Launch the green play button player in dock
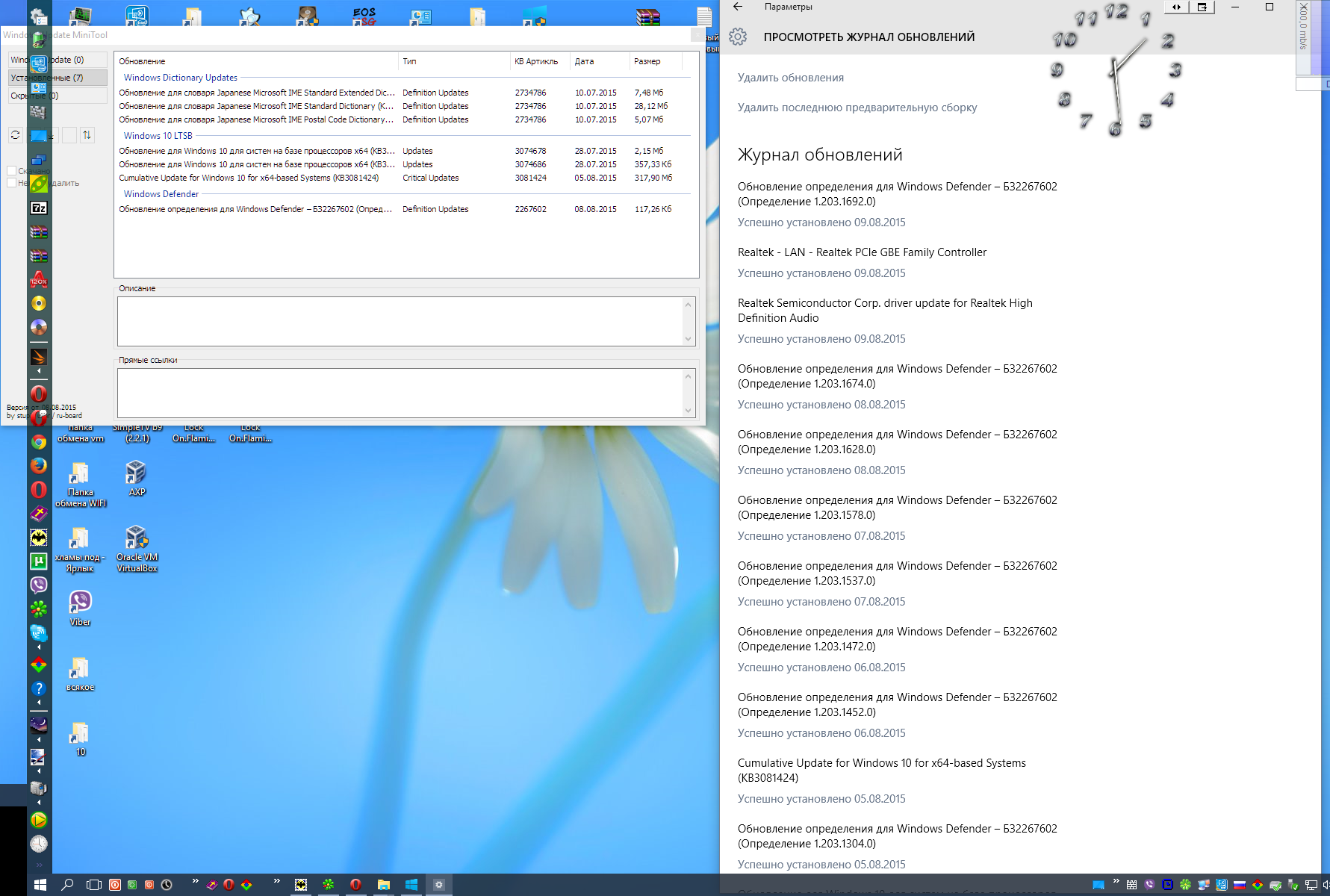1330x896 pixels. pos(39,820)
